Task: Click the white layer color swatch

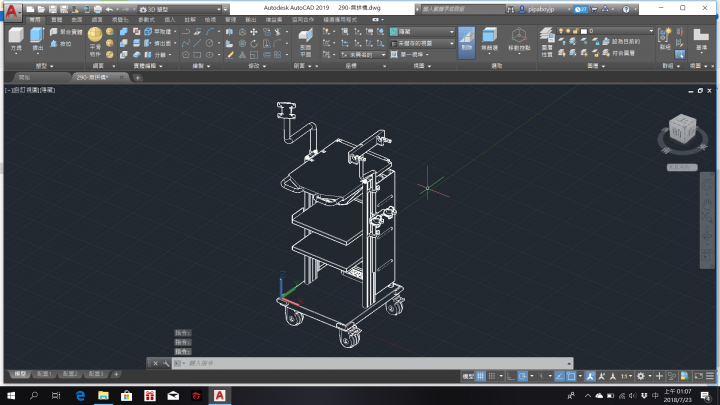Action: coord(584,31)
